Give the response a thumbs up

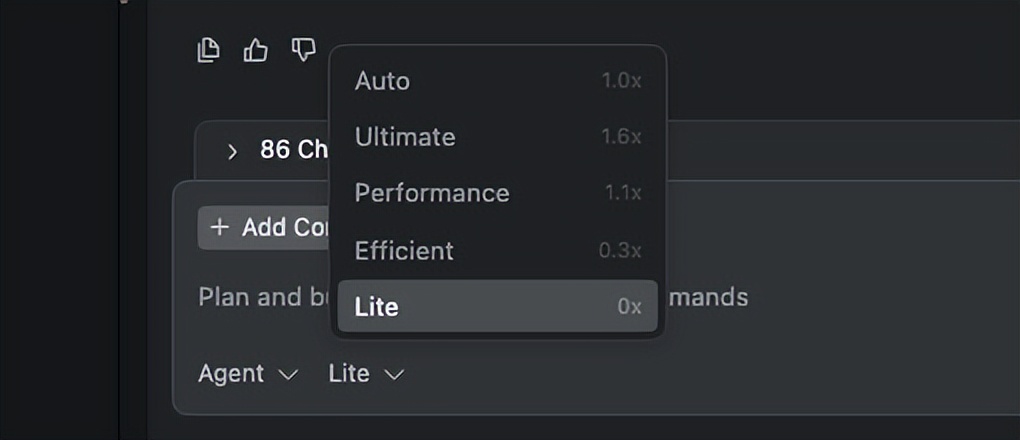click(x=256, y=50)
